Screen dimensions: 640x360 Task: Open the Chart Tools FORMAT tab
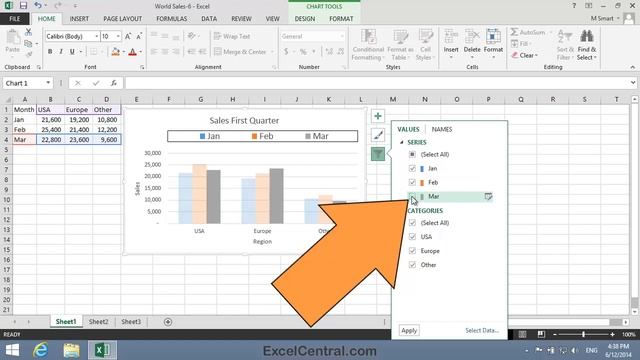coord(341,19)
